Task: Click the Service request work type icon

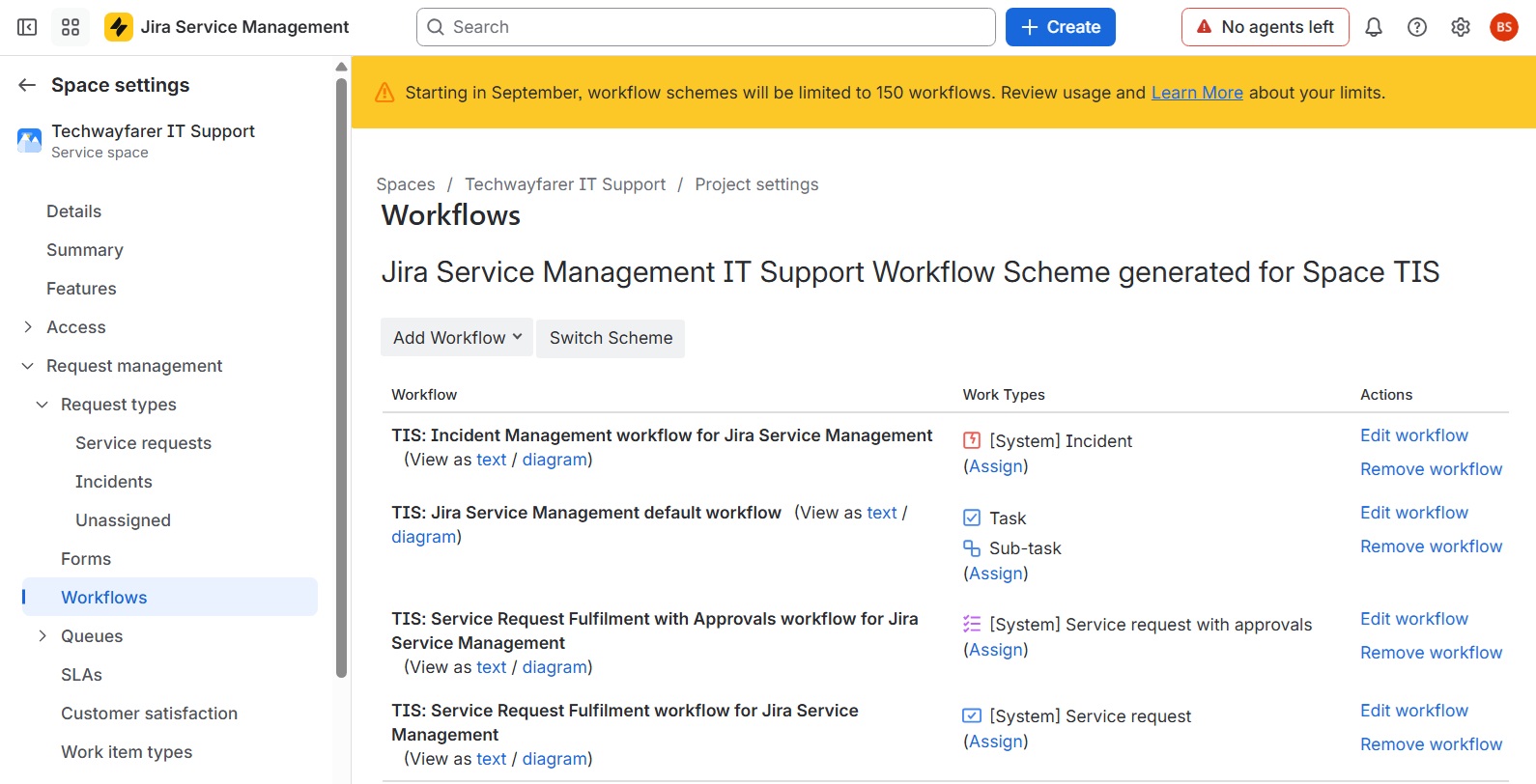Action: coord(972,716)
